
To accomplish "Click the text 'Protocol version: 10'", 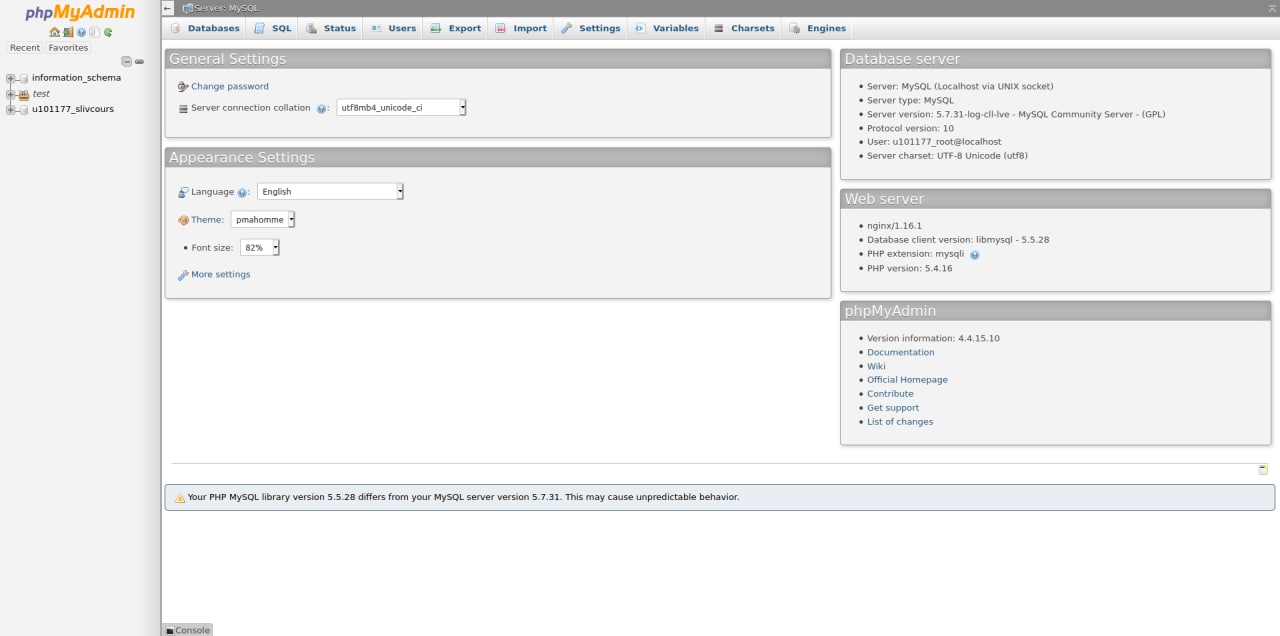I will click(x=910, y=128).
